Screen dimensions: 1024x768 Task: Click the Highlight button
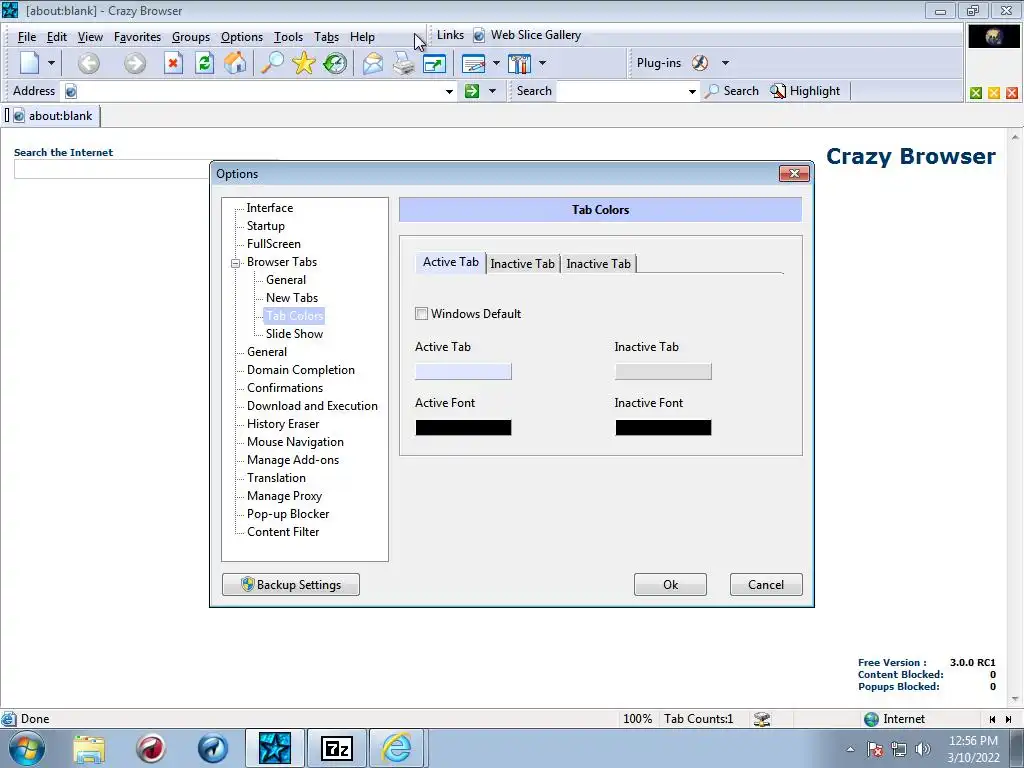[x=805, y=91]
